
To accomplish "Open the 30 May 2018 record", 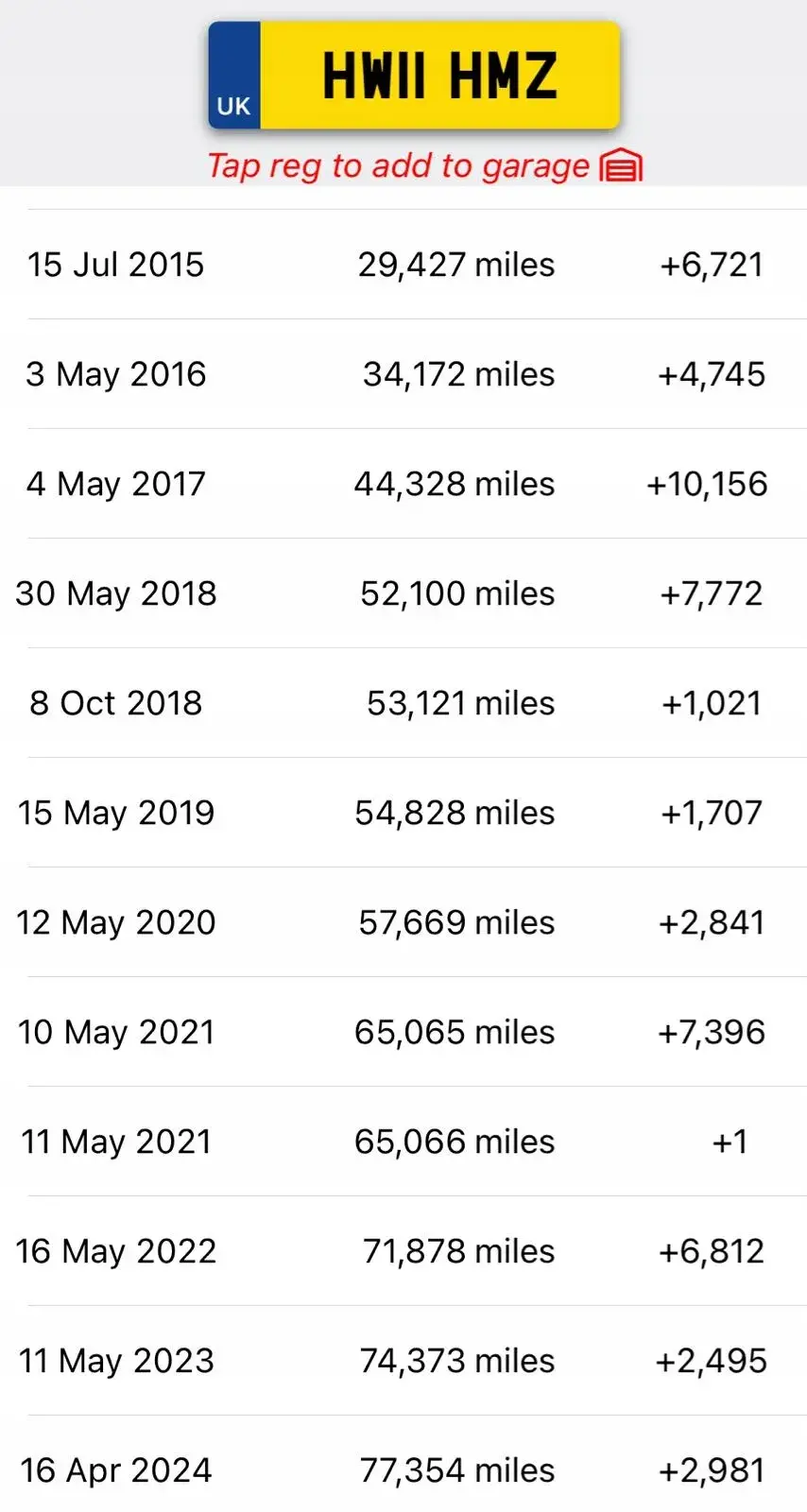I will [116, 593].
